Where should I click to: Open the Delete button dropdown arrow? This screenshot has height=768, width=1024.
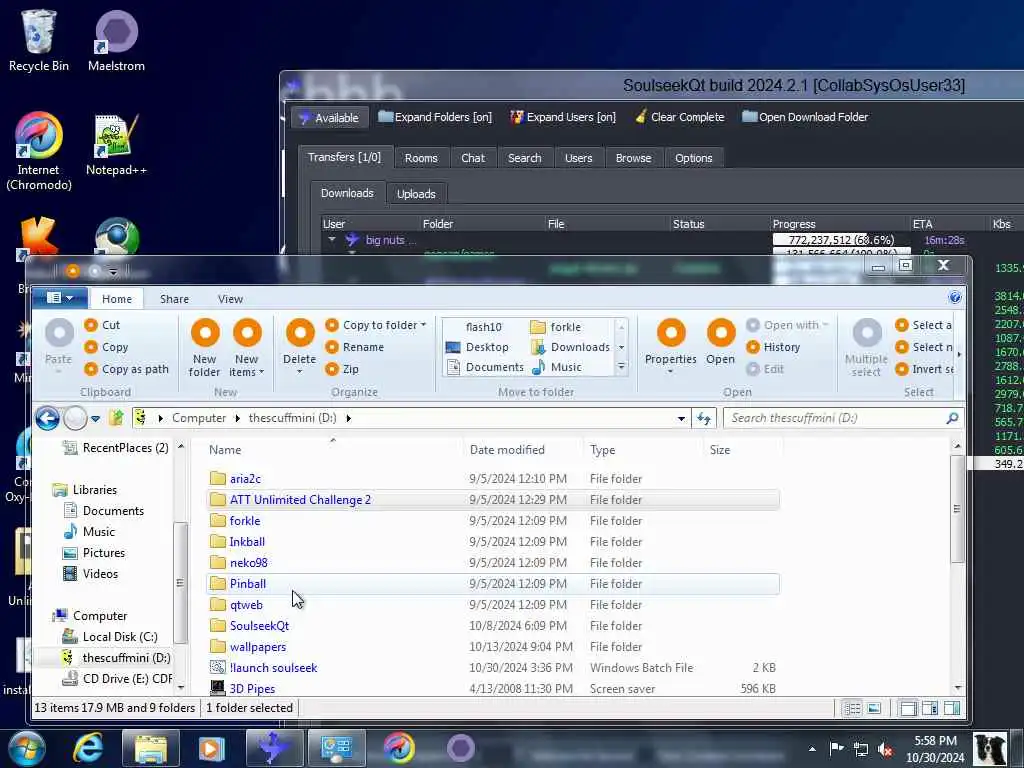pyautogui.click(x=300, y=372)
